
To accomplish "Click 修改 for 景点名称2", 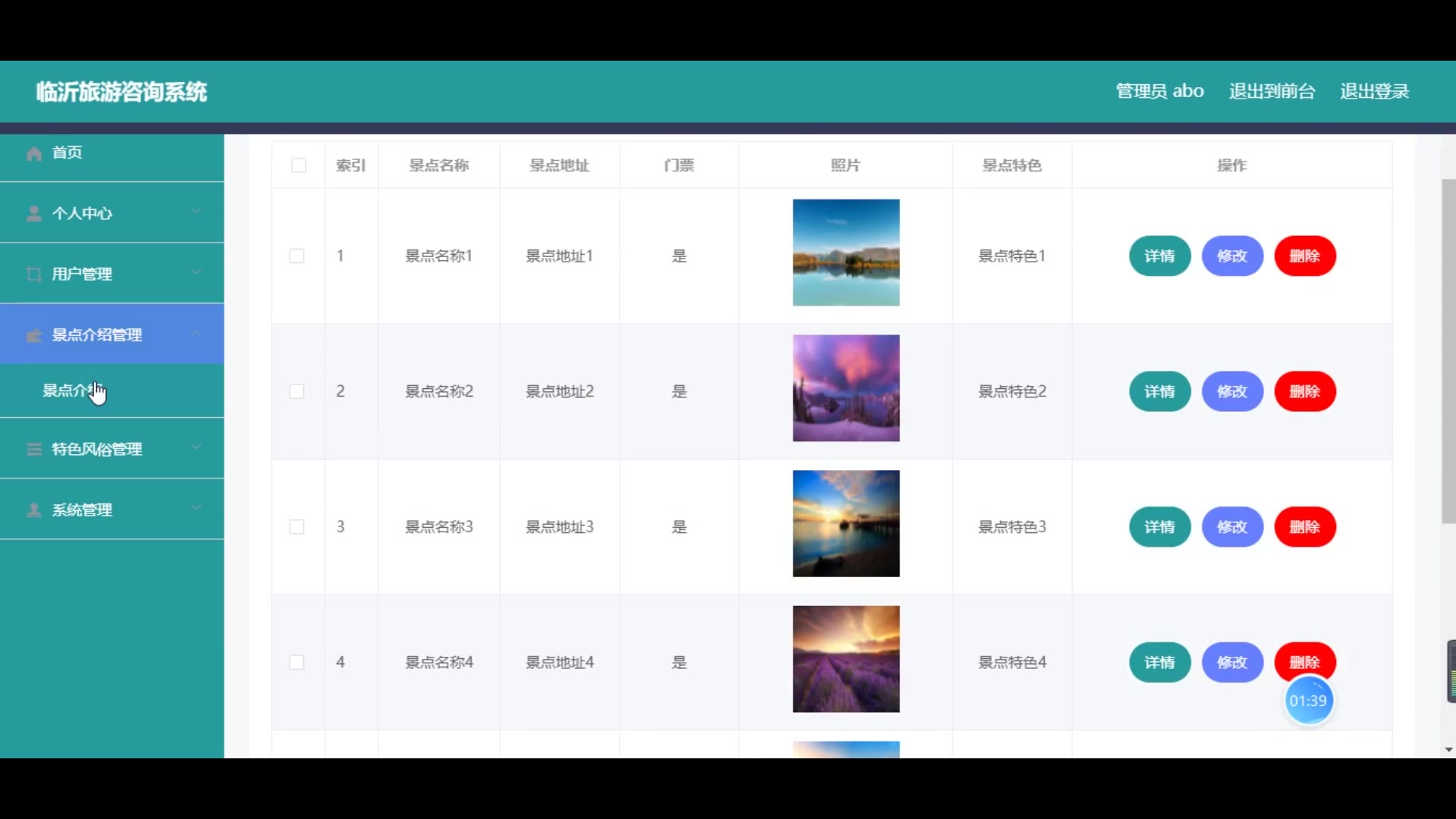I will (x=1232, y=391).
